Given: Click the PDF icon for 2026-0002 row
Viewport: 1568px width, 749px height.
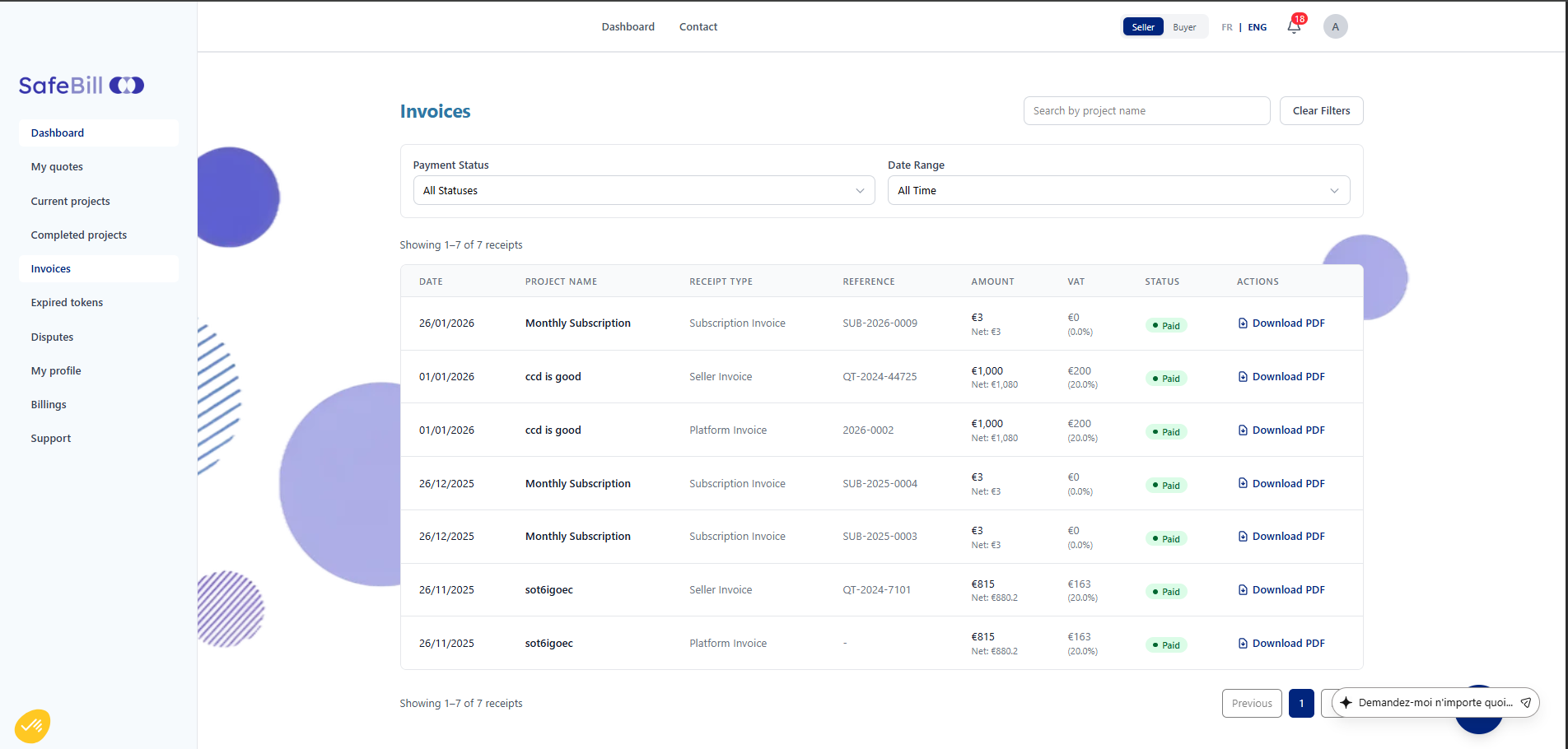Looking at the screenshot, I should pyautogui.click(x=1243, y=430).
